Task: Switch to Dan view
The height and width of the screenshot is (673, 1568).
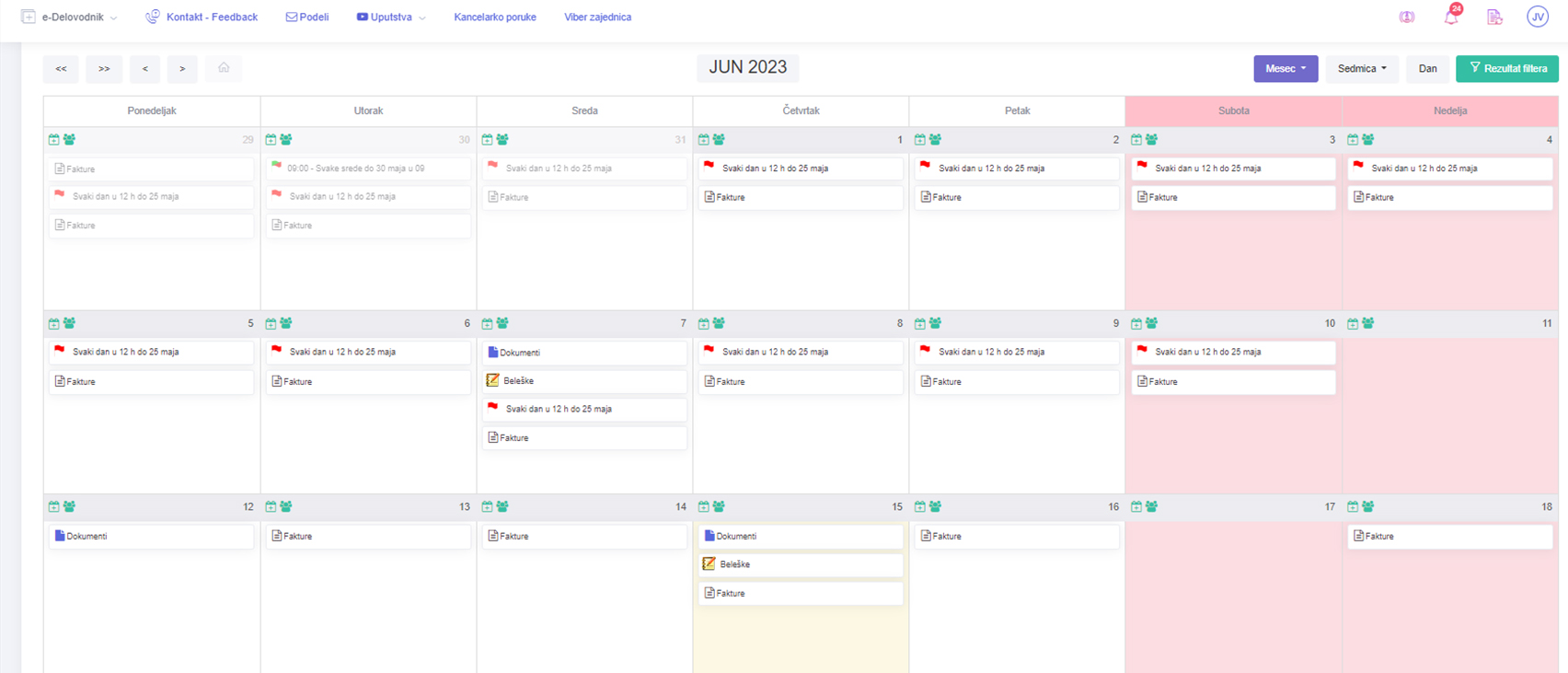Action: click(1427, 69)
